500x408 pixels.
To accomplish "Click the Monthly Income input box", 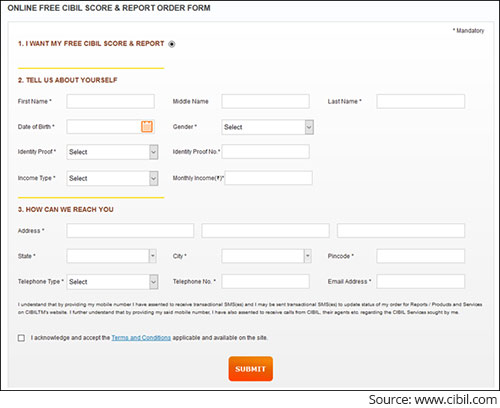I will pyautogui.click(x=269, y=178).
